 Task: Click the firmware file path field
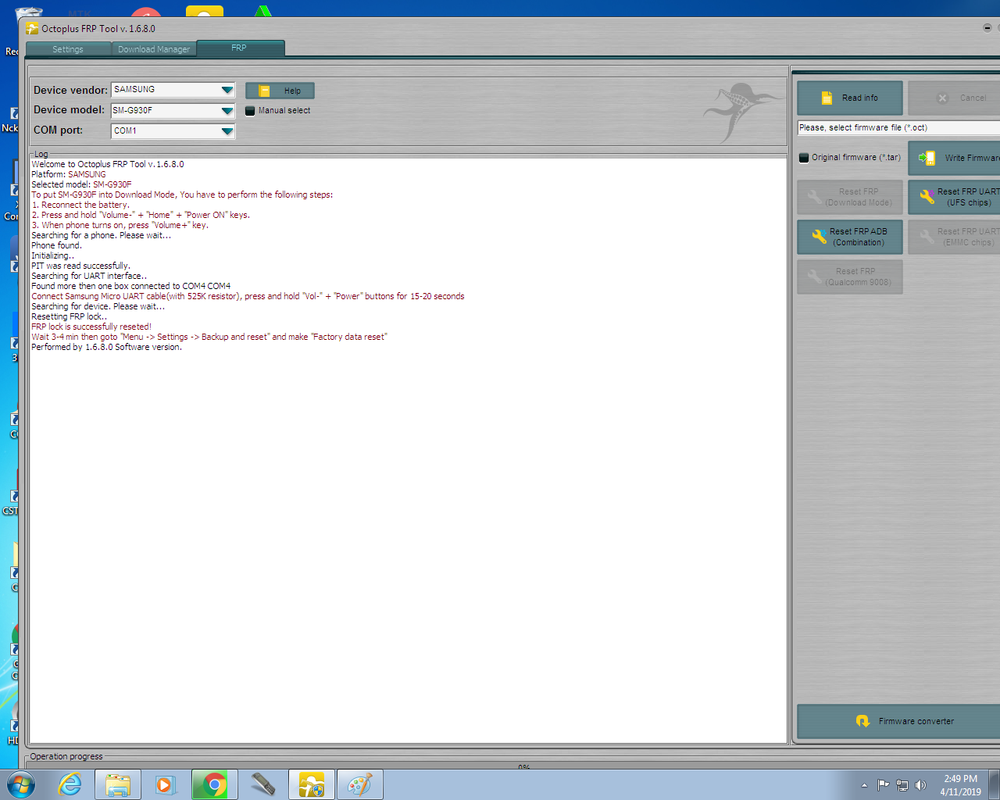899,128
